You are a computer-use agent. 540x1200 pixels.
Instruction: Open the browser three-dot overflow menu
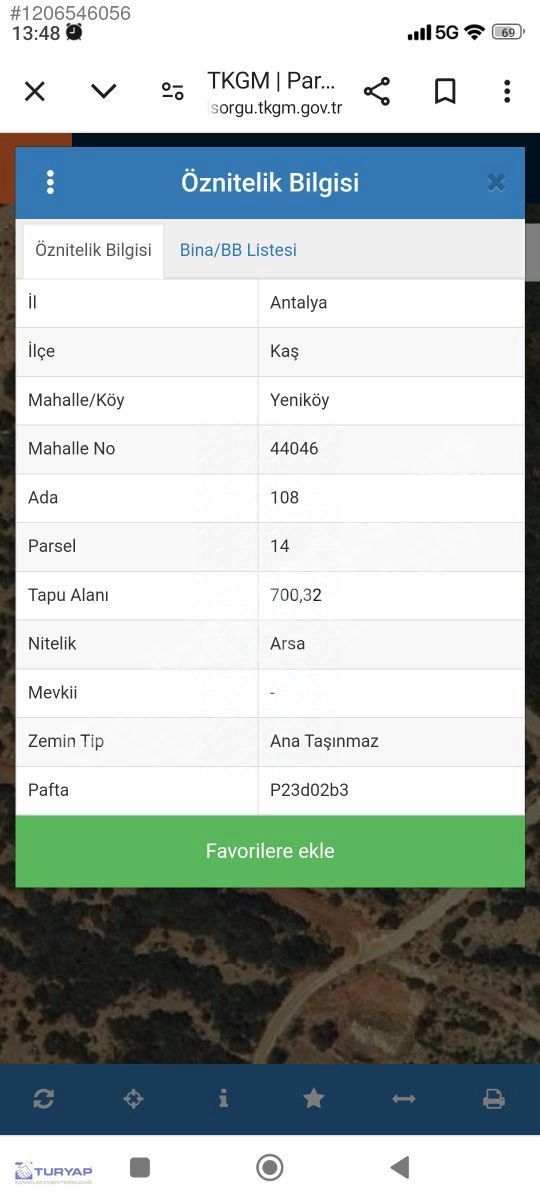pyautogui.click(x=507, y=92)
